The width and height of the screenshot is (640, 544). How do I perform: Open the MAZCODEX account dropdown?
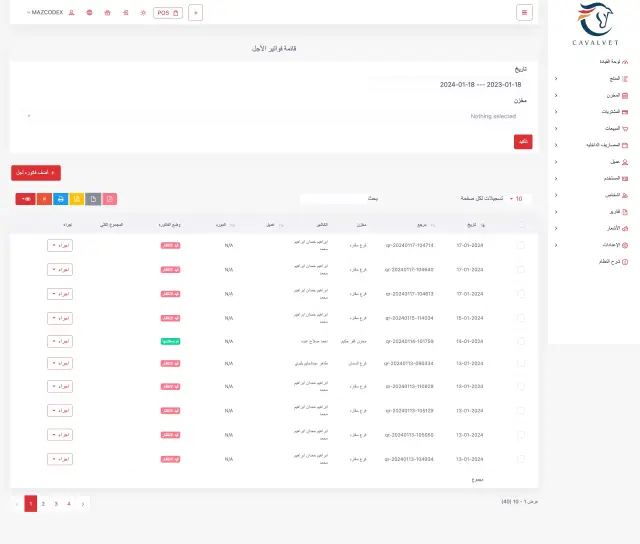[45, 12]
